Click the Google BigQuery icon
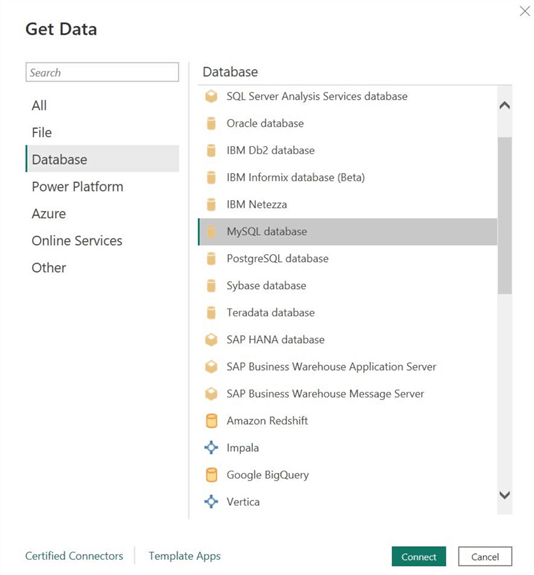 pos(211,475)
